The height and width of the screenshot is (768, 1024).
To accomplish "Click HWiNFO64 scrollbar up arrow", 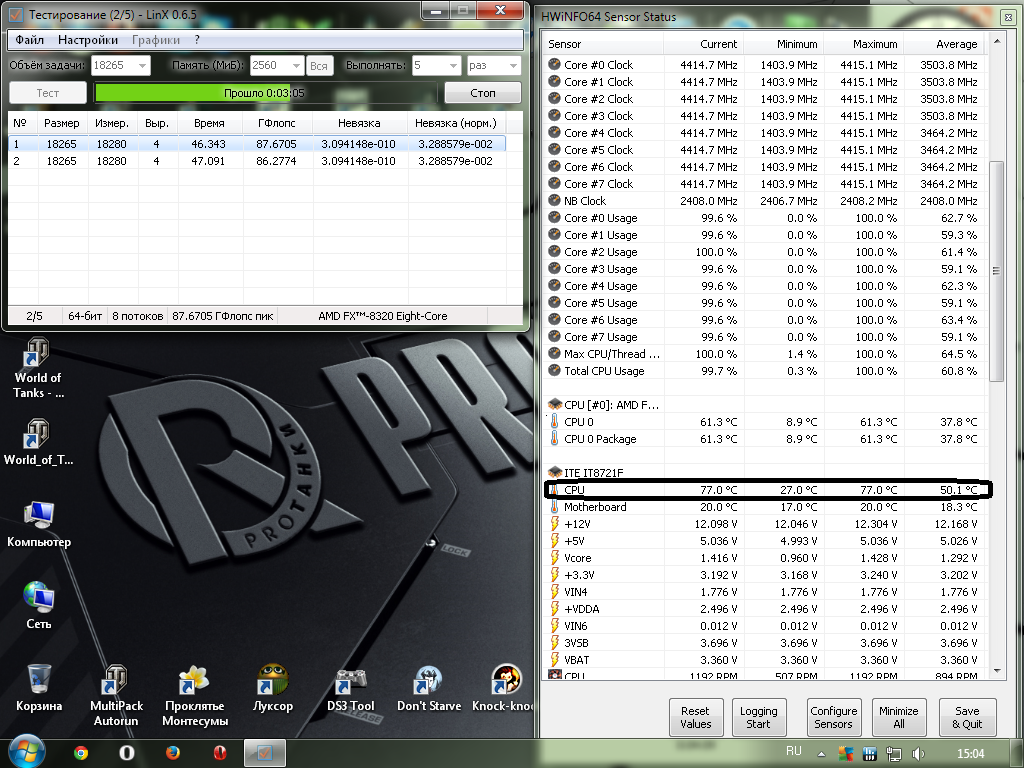I will click(997, 41).
